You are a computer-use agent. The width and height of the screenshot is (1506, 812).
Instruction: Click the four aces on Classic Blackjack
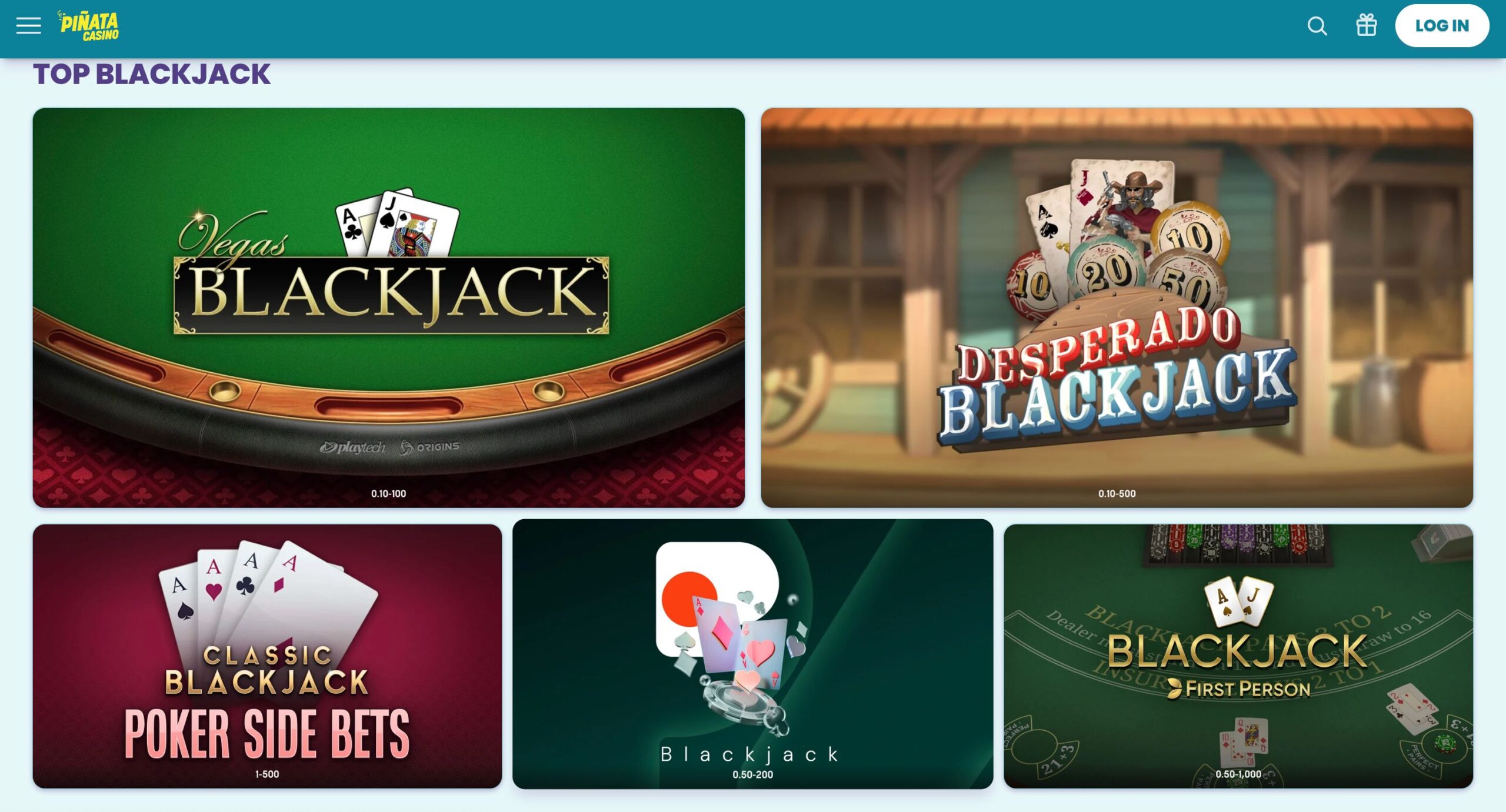(268, 594)
